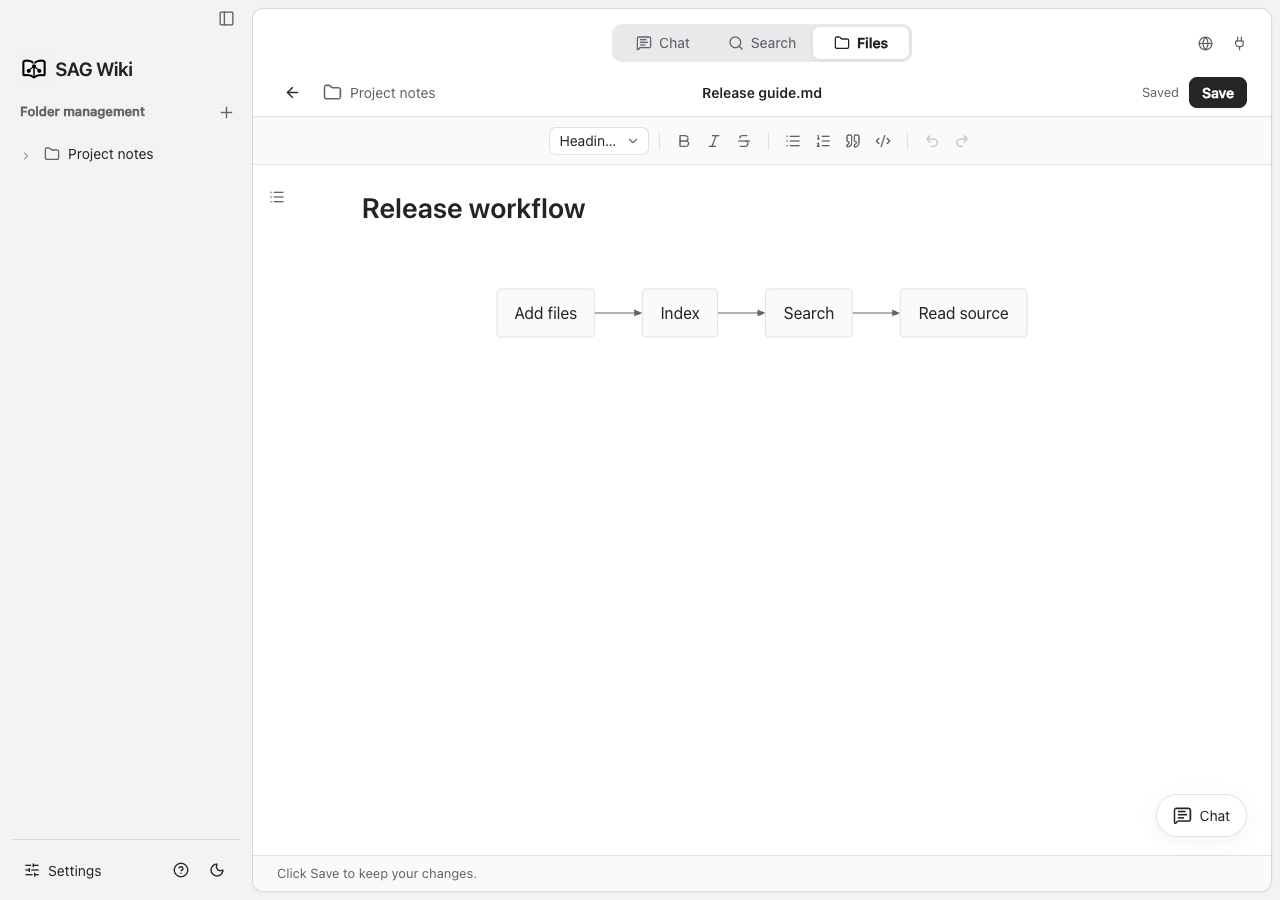Toggle bold formatting in the editor toolbar
Screen dimensions: 1280x900
(x=684, y=141)
